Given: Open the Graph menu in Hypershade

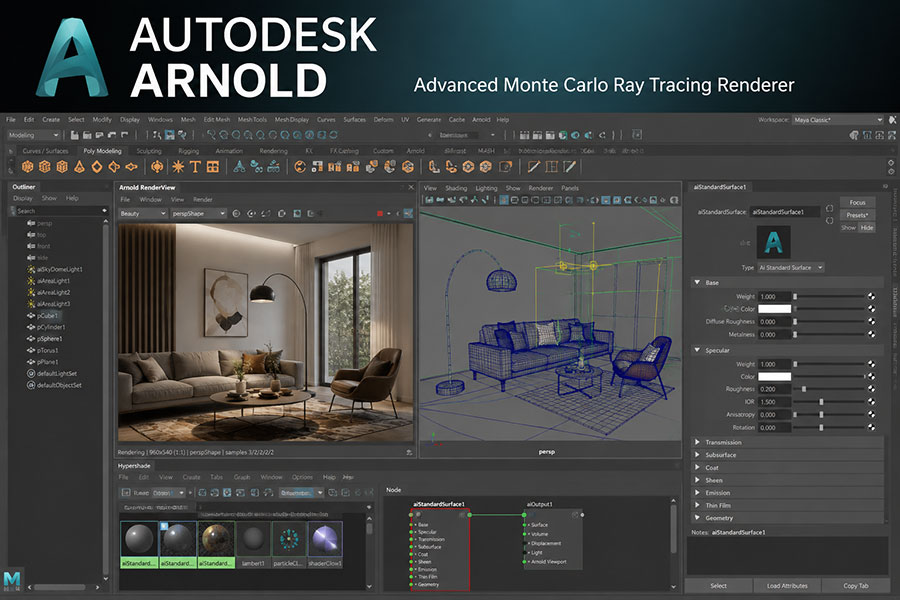Looking at the screenshot, I should click(x=242, y=477).
